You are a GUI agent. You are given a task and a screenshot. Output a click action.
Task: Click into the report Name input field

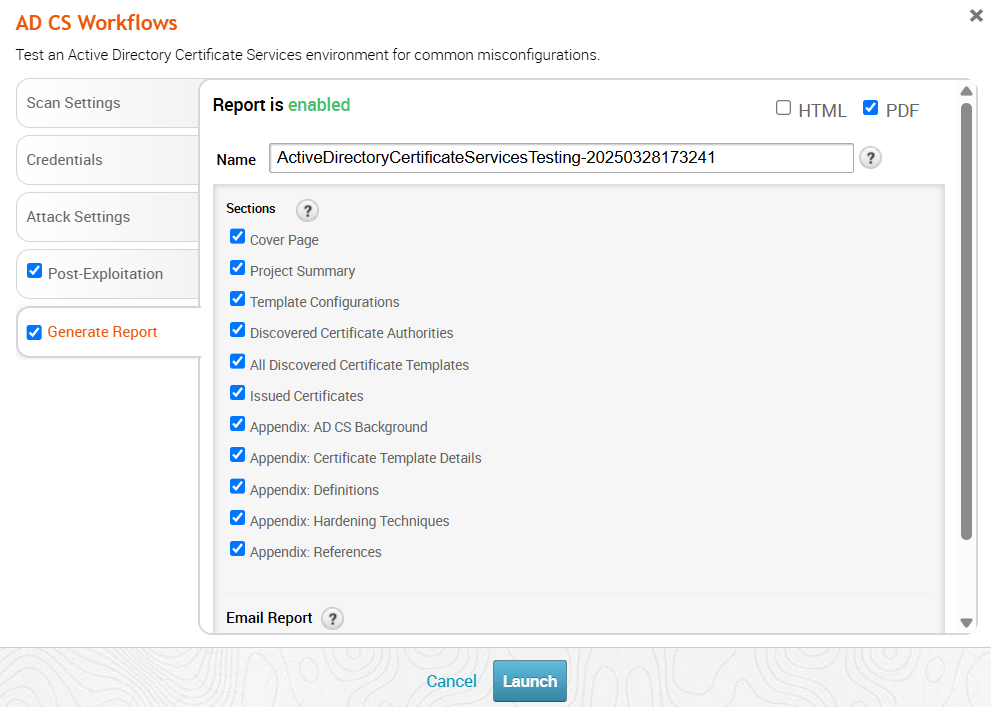[x=560, y=158]
